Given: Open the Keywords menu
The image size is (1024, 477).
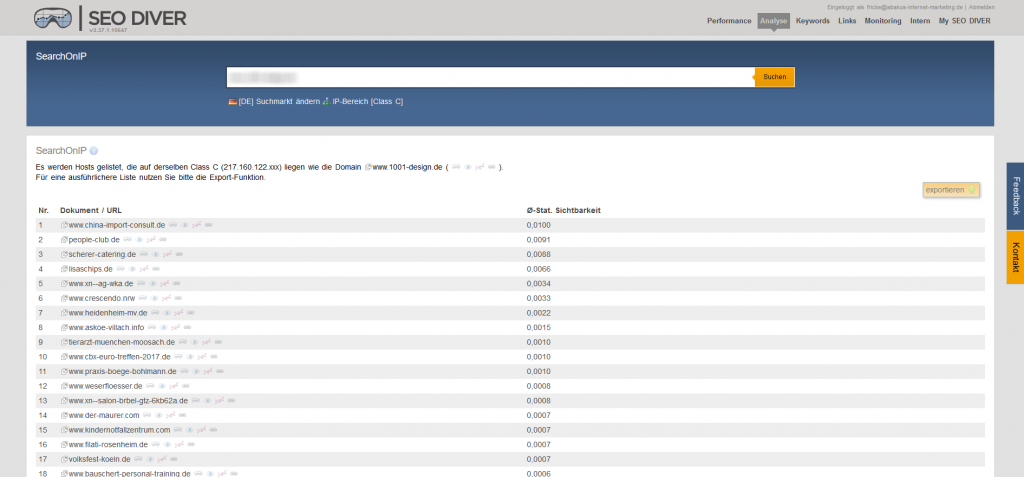Looking at the screenshot, I should tap(812, 21).
